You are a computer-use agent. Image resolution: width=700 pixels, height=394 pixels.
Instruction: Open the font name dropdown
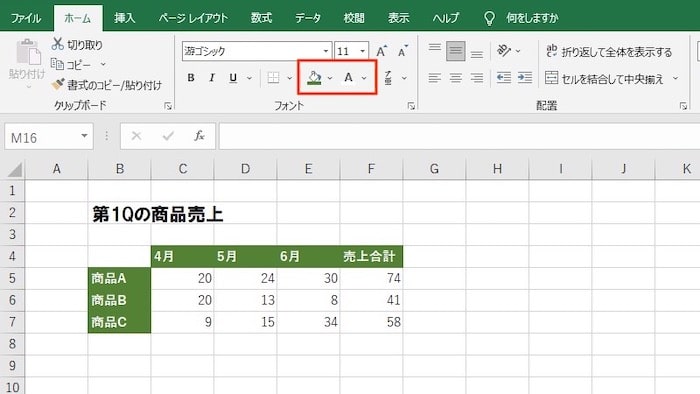coord(326,51)
